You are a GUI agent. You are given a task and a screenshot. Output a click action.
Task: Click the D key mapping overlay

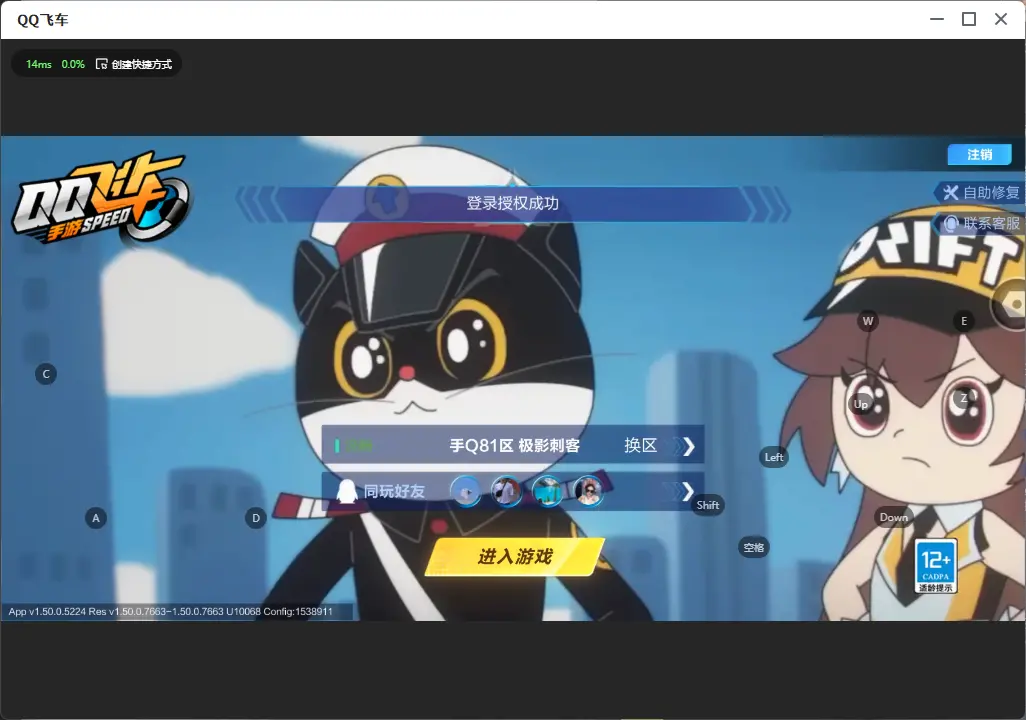click(256, 518)
